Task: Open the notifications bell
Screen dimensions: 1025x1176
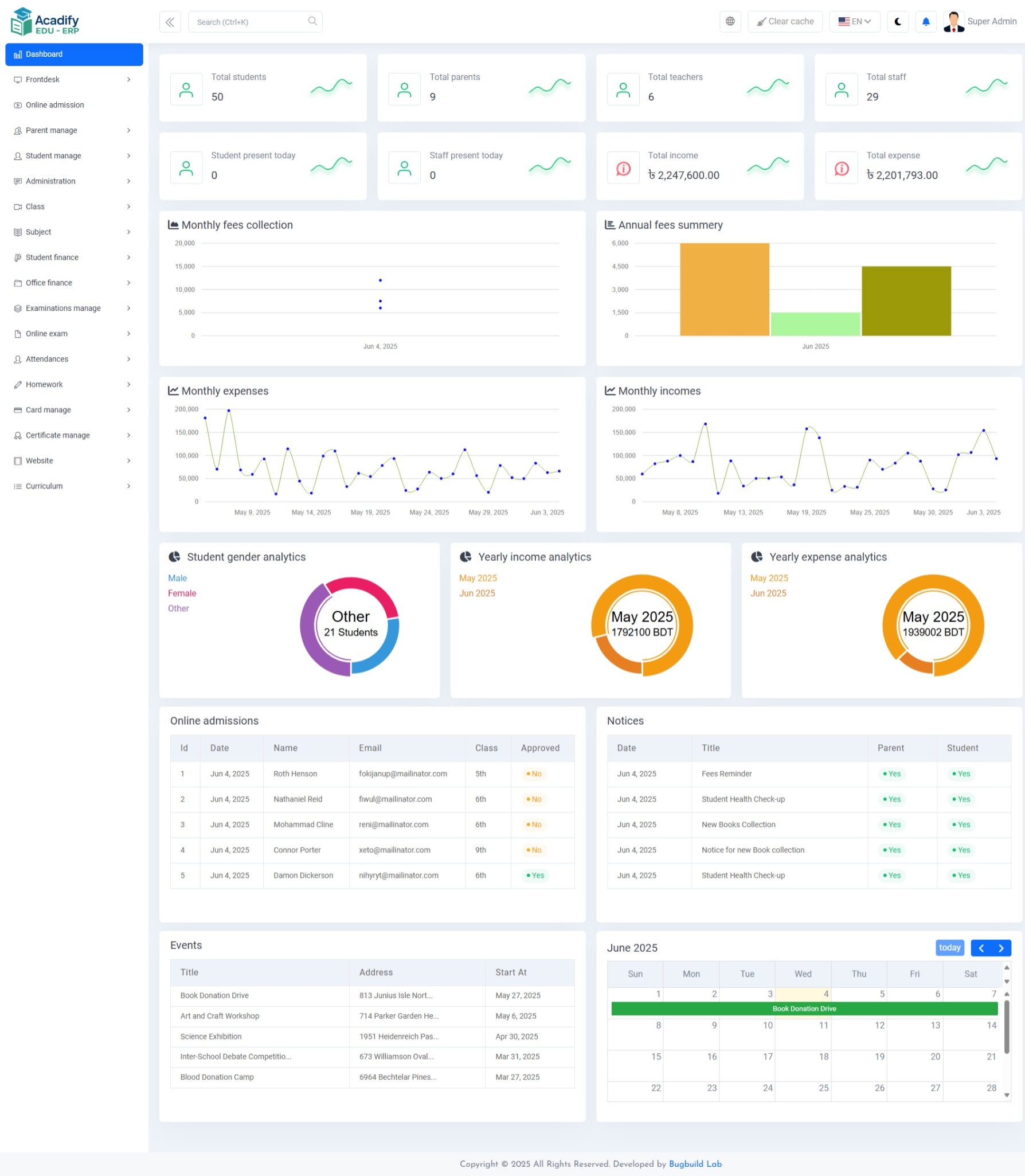Action: point(926,21)
